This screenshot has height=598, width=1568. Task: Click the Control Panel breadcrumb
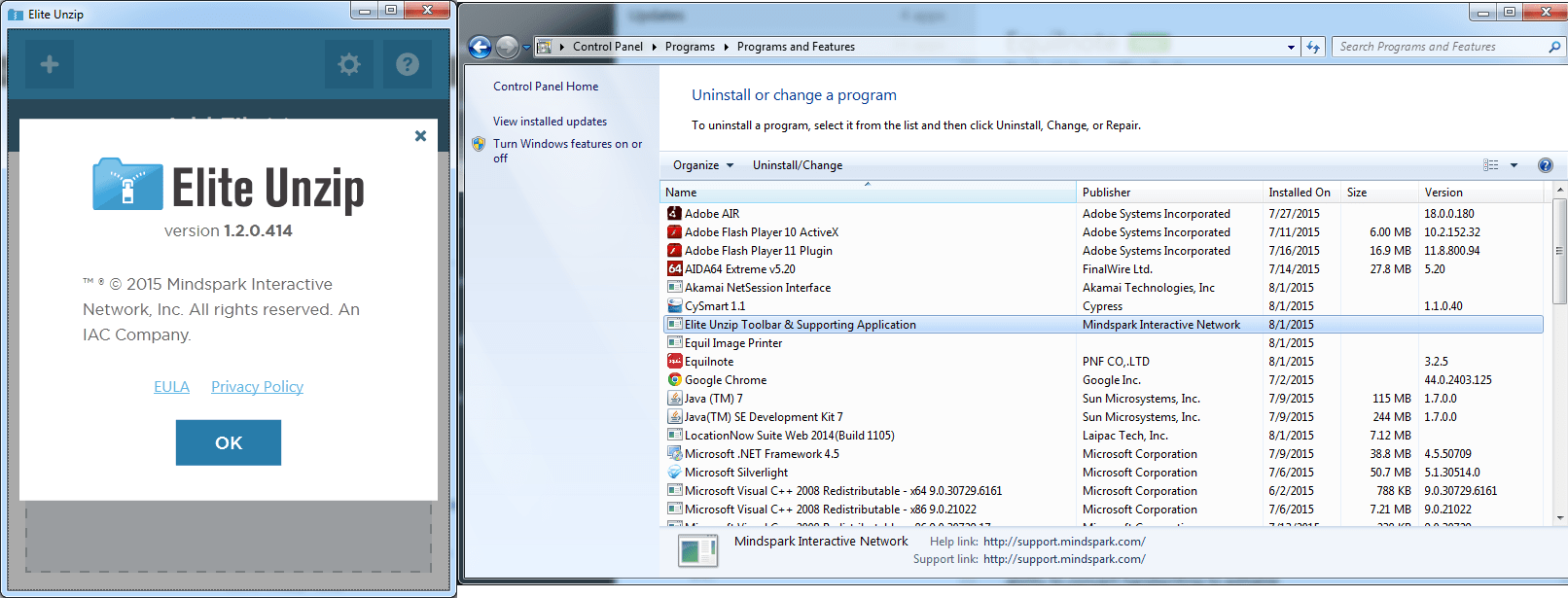click(x=608, y=47)
